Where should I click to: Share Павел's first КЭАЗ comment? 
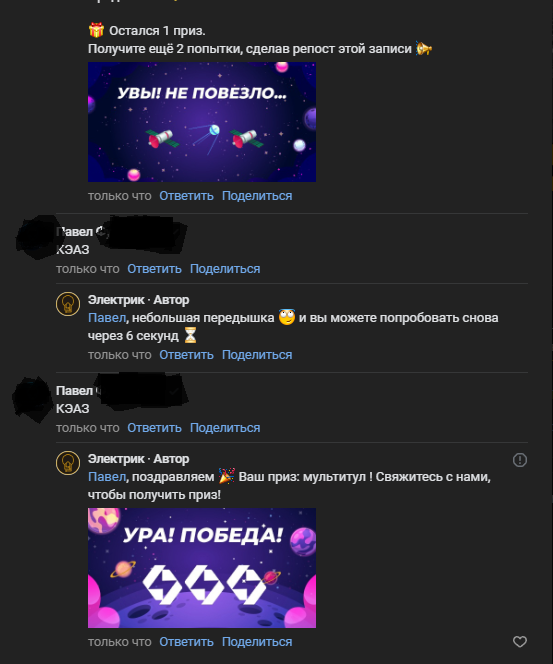(225, 269)
